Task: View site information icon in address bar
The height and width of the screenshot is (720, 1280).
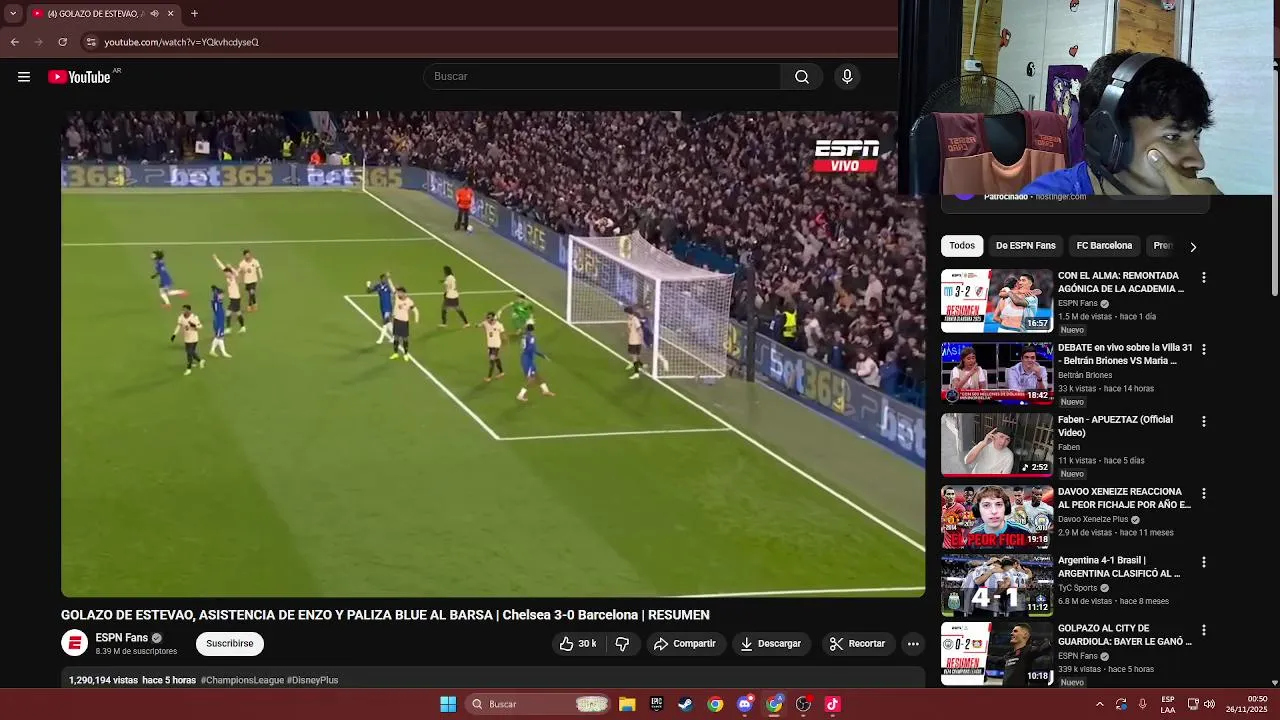Action: [91, 42]
